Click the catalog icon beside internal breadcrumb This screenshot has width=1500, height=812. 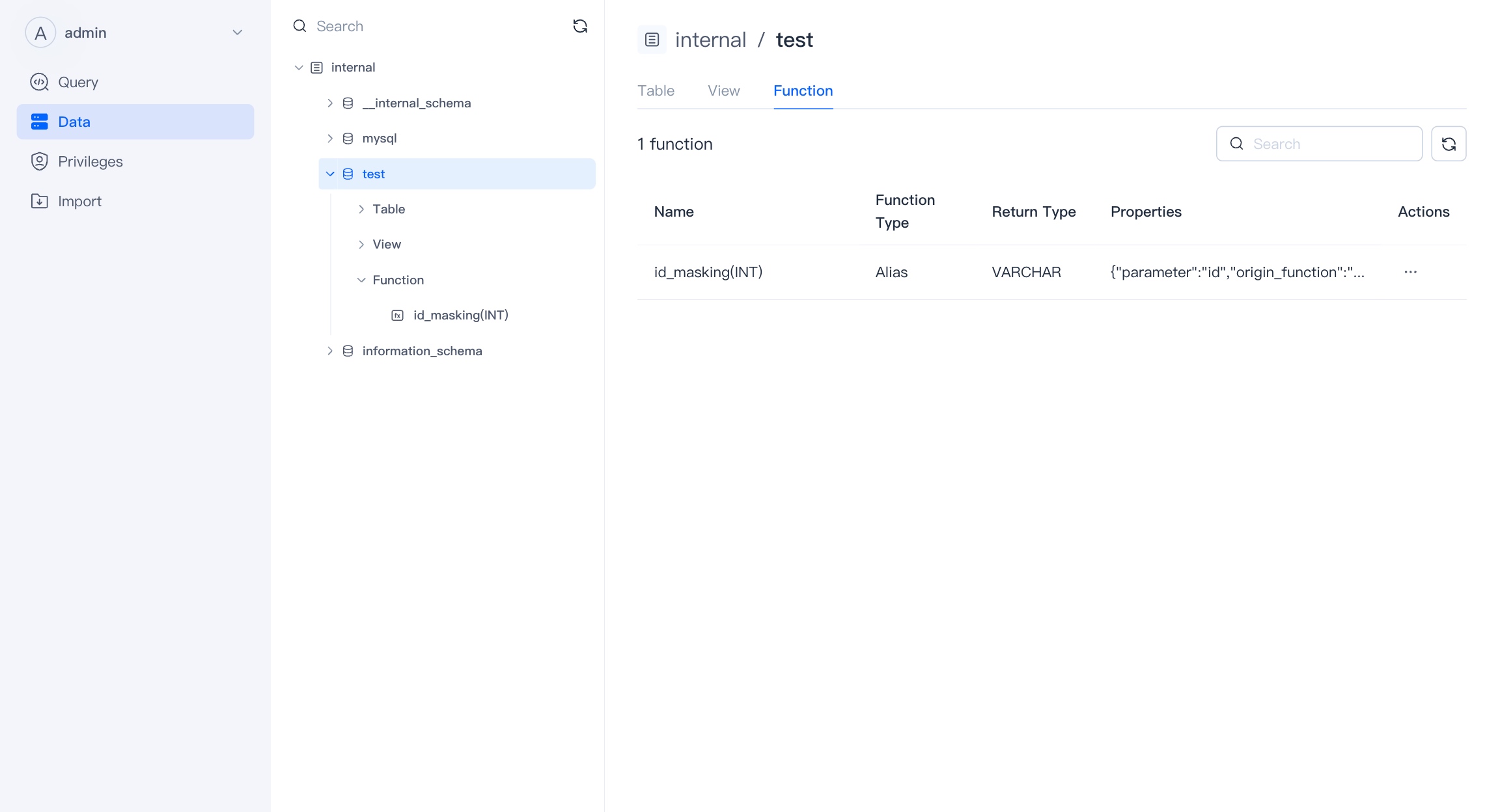pyautogui.click(x=652, y=40)
